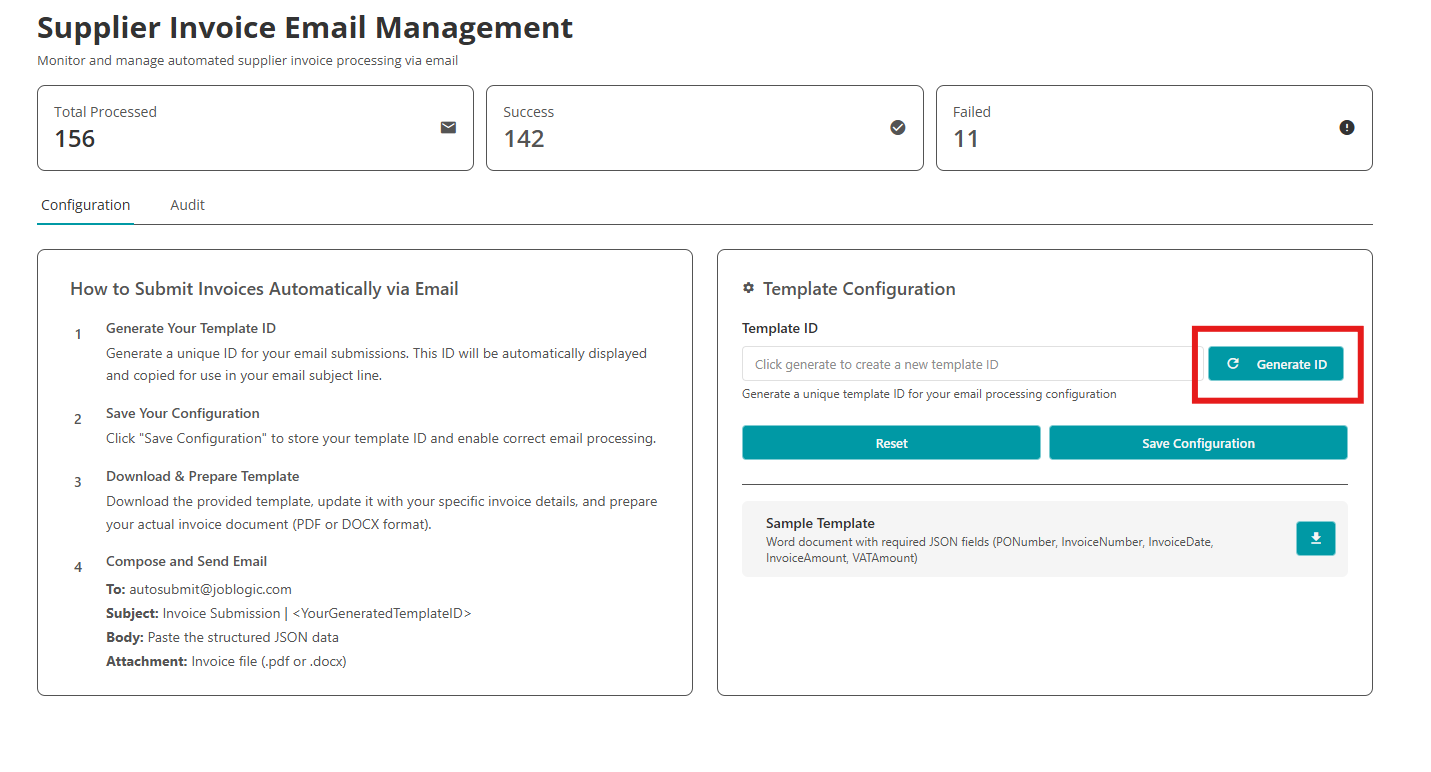Click the exclamation icon in Failed card
Screen dimensions: 1431x772
pos(1347,128)
